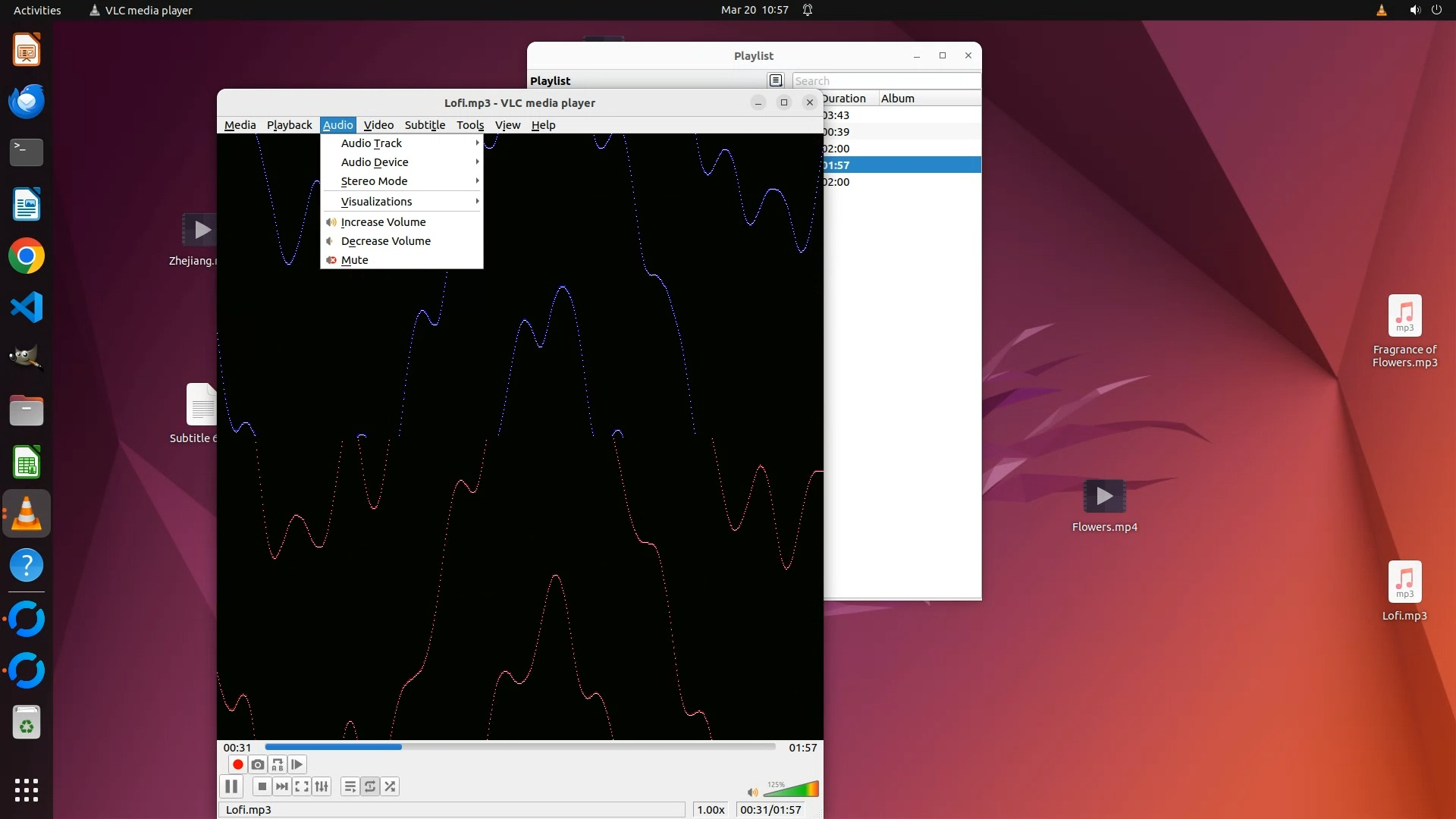Open extended settings equalizer icon
The height and width of the screenshot is (819, 1456).
click(322, 786)
